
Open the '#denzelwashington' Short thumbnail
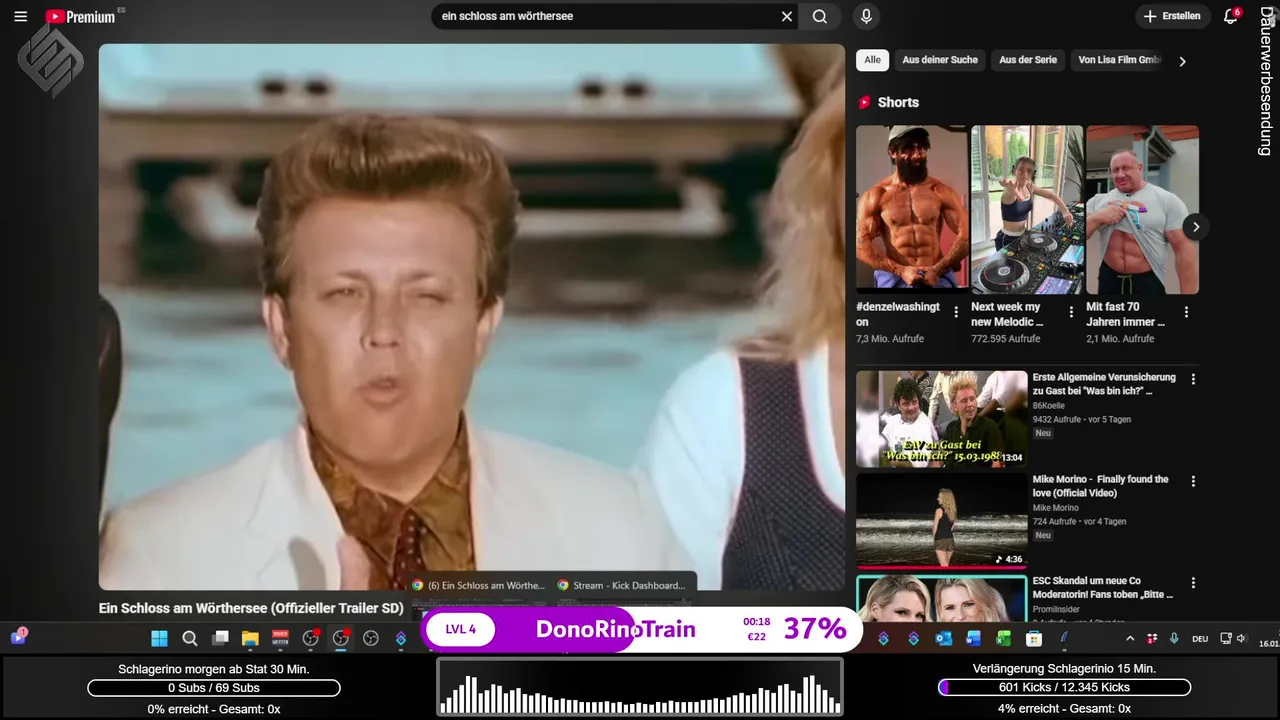tap(911, 209)
